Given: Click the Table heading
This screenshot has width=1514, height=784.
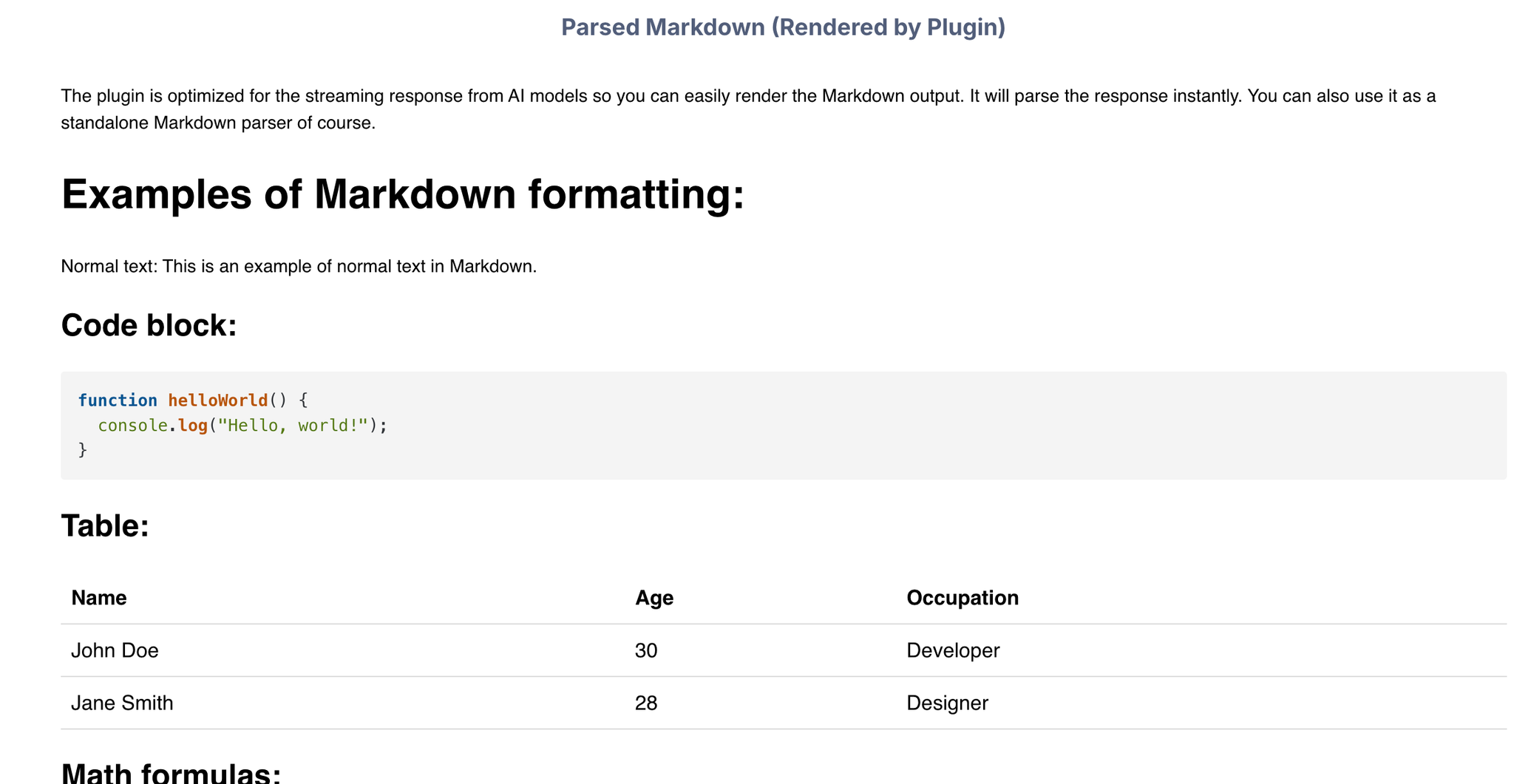Looking at the screenshot, I should click(x=105, y=526).
